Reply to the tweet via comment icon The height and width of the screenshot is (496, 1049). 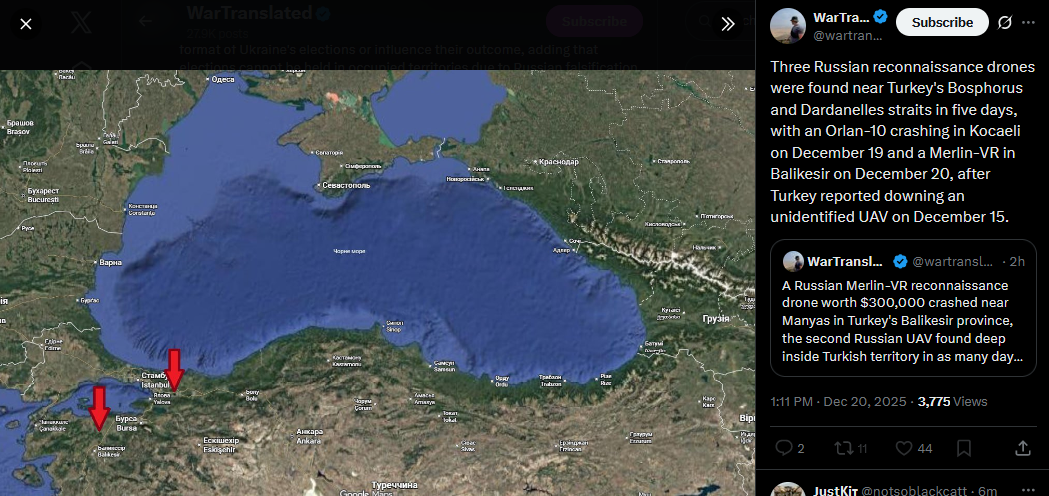(x=783, y=448)
